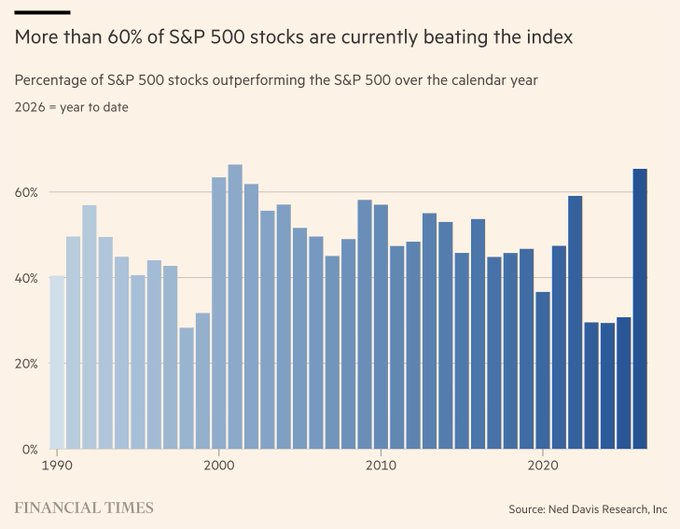This screenshot has height=529, width=680.
Task: Click the 2010 x-axis label
Action: (x=381, y=466)
